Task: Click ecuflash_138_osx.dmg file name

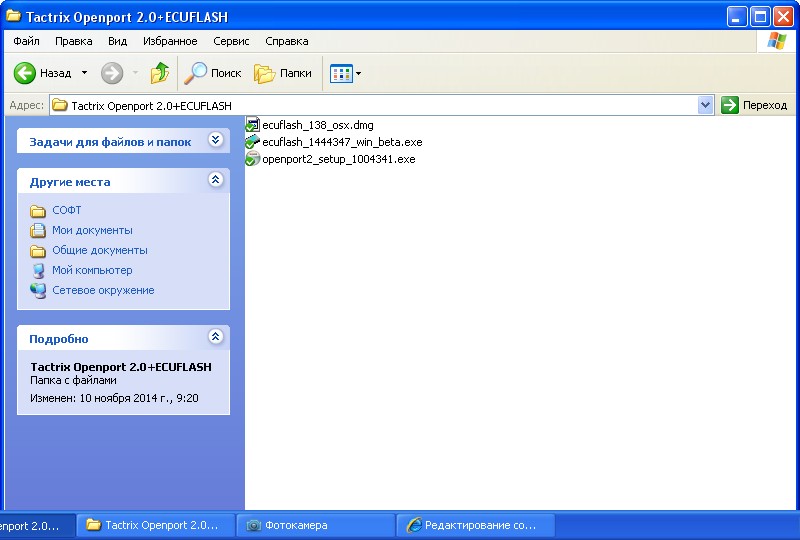Action: pos(318,125)
